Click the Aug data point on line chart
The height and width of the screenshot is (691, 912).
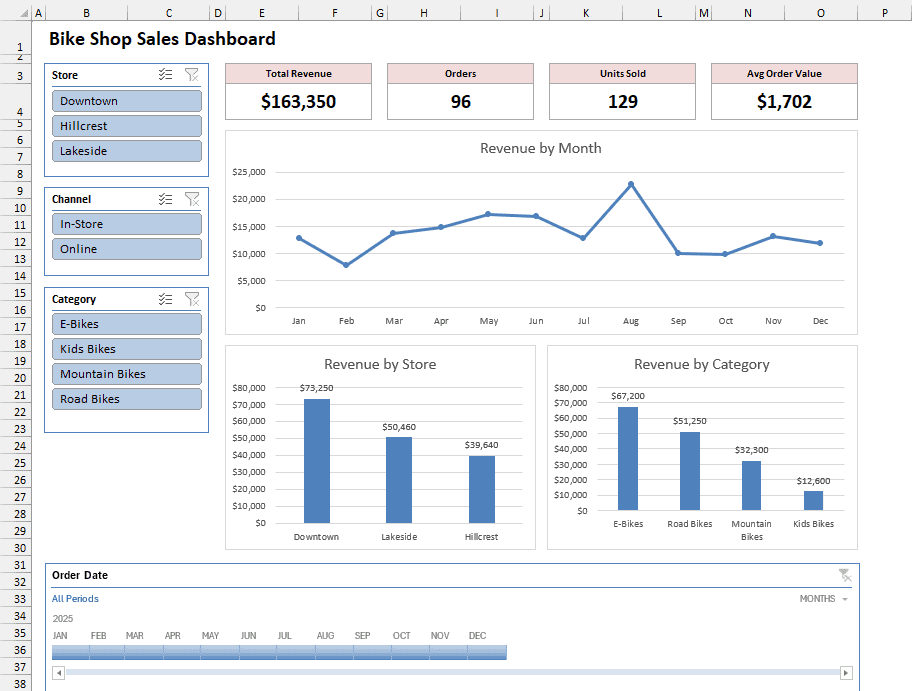click(x=630, y=184)
